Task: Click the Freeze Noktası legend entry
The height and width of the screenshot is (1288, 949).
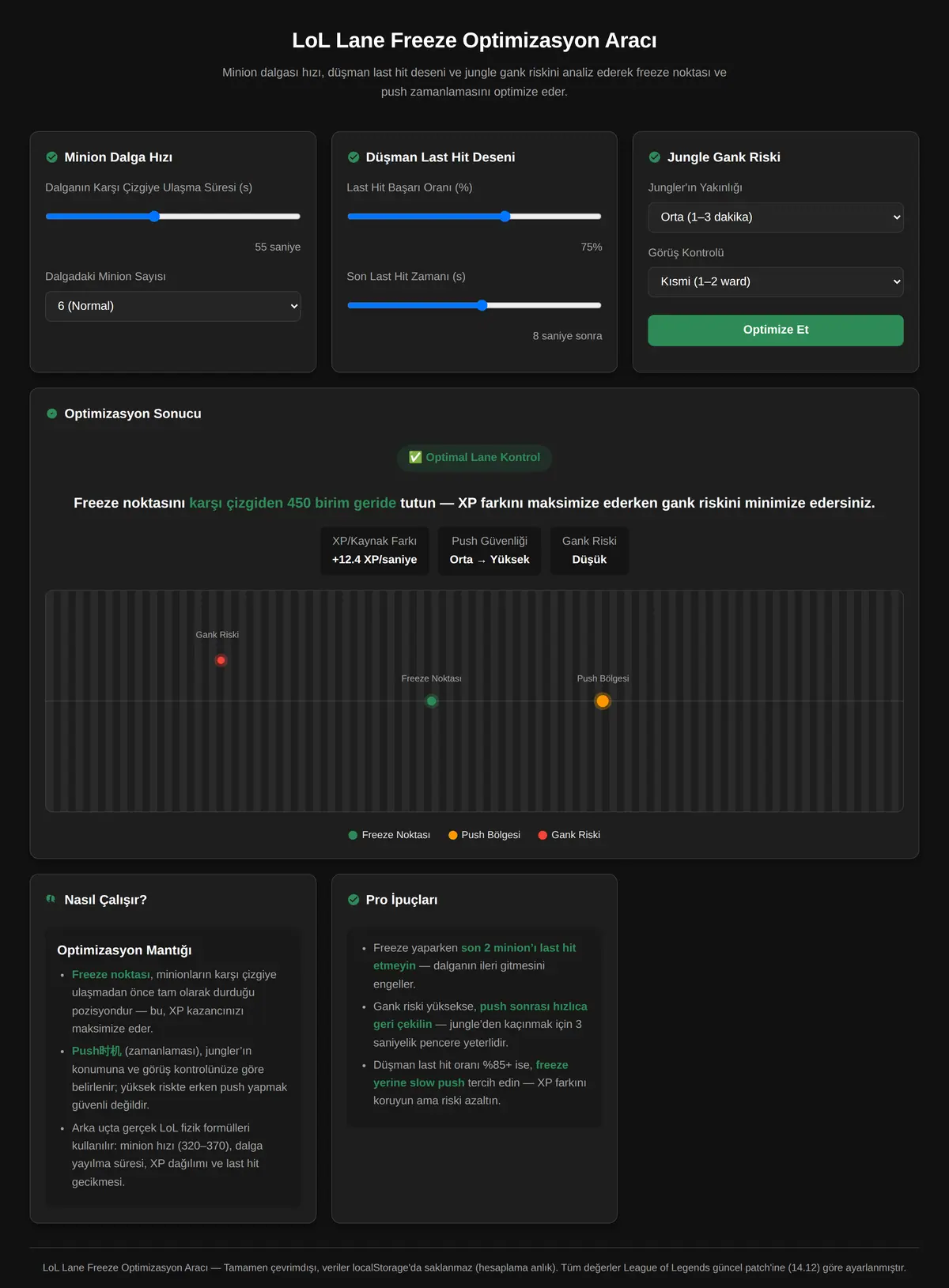Action: pos(389,835)
